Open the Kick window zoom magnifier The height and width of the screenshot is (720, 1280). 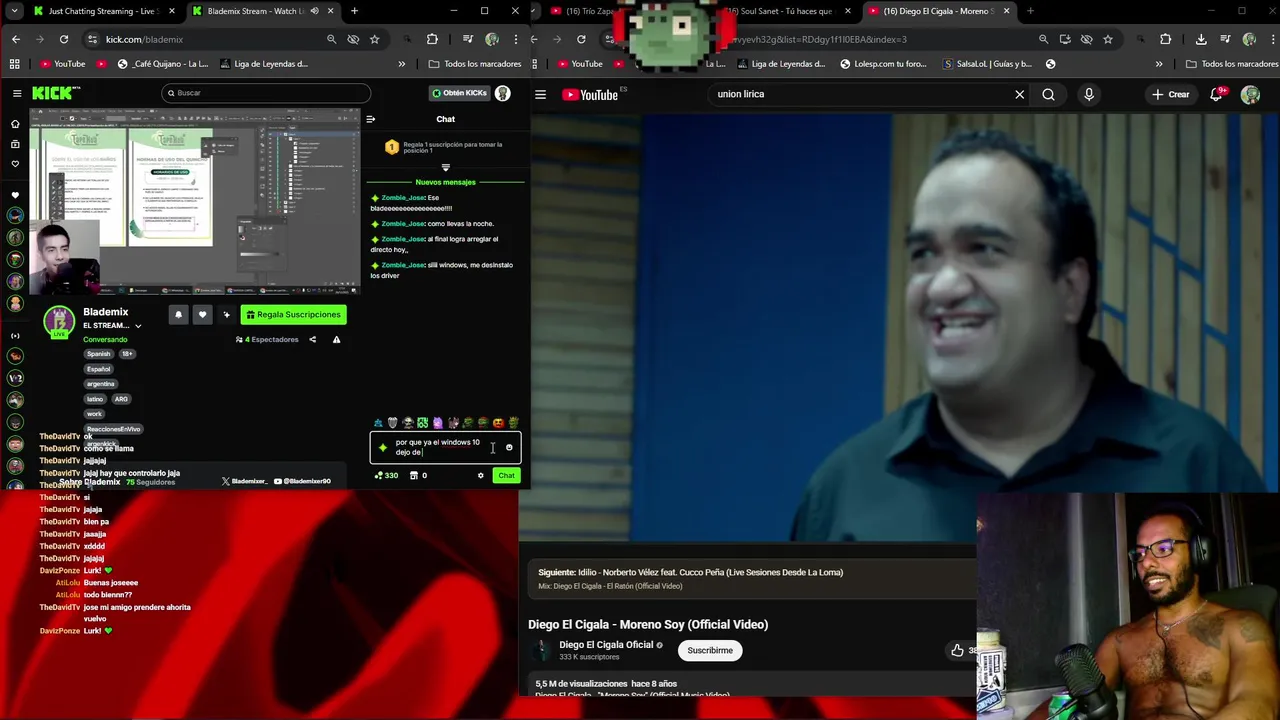[x=331, y=39]
